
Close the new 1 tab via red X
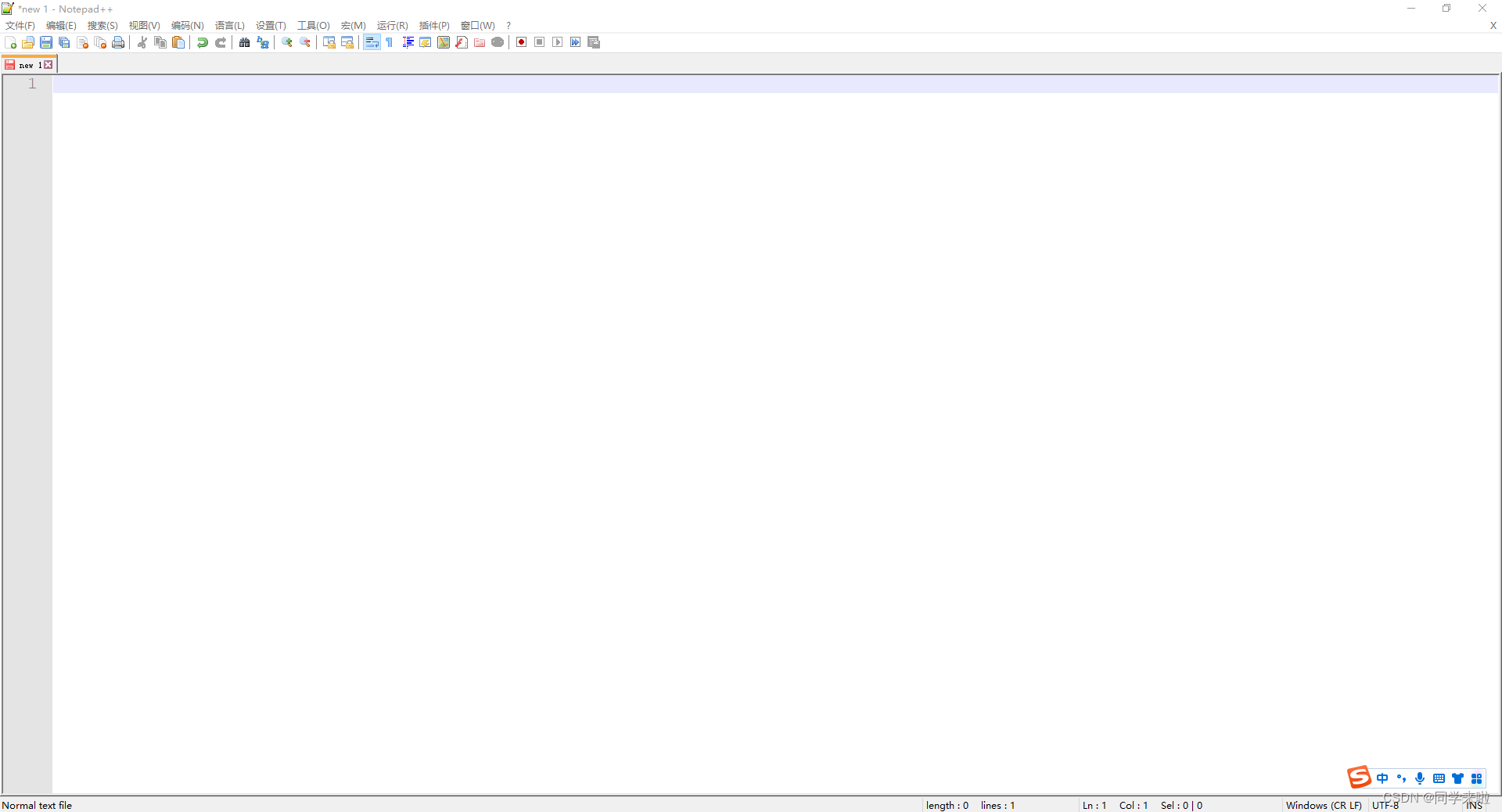coord(49,65)
